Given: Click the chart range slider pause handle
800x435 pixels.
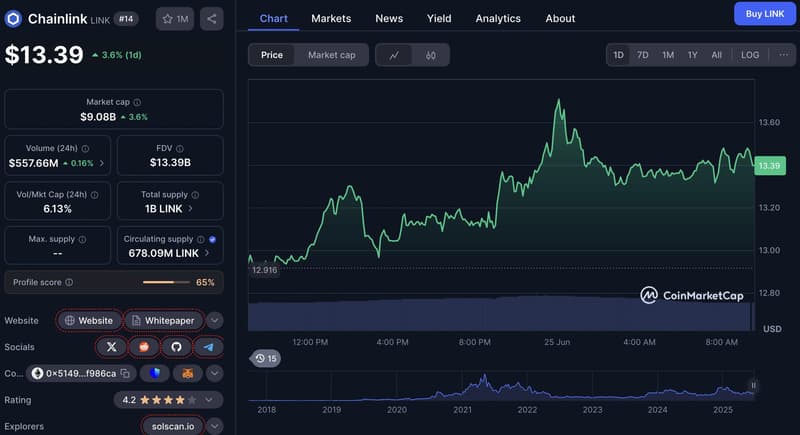Looking at the screenshot, I should pyautogui.click(x=753, y=385).
